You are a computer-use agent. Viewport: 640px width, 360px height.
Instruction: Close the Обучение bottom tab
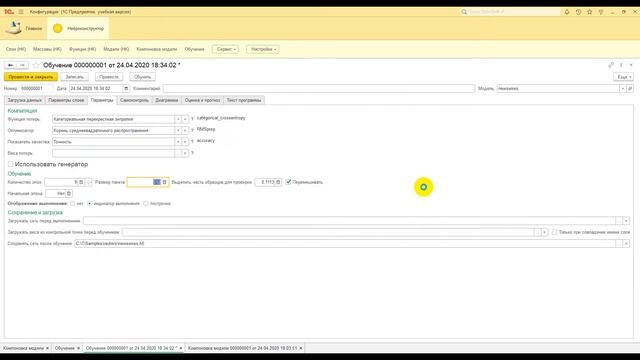[78, 348]
